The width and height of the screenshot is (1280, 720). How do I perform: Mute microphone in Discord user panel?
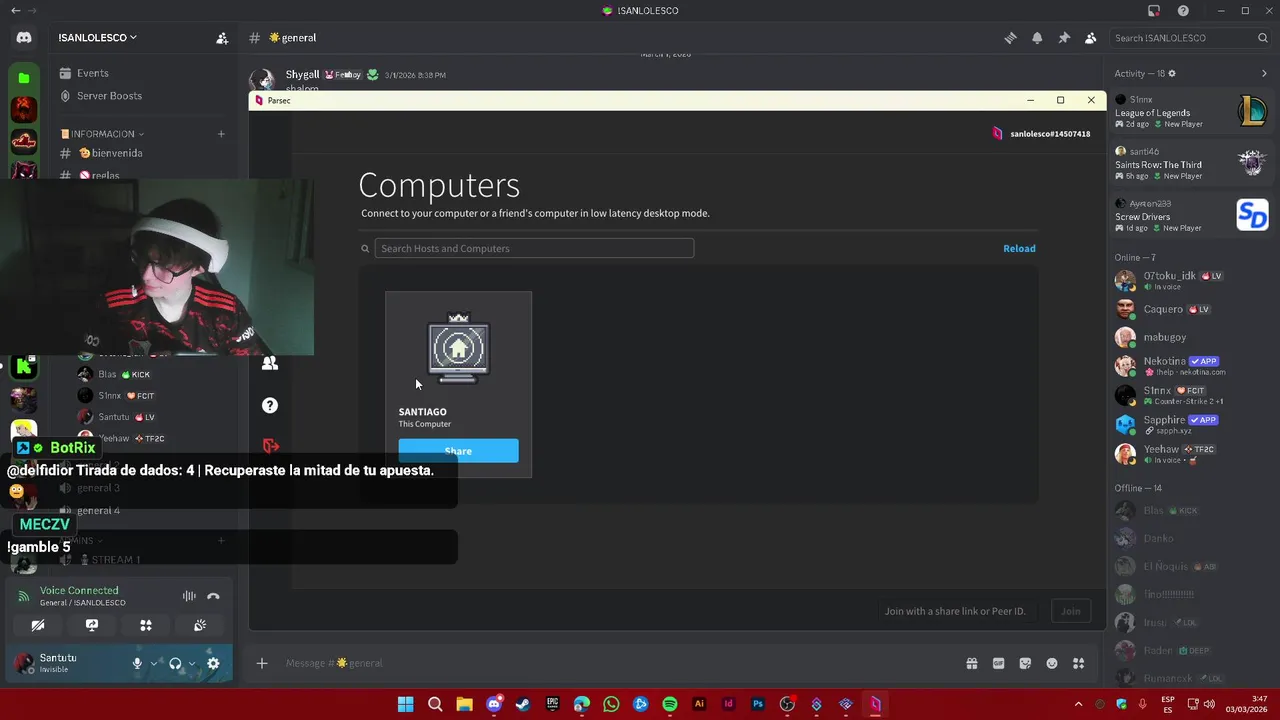point(138,663)
